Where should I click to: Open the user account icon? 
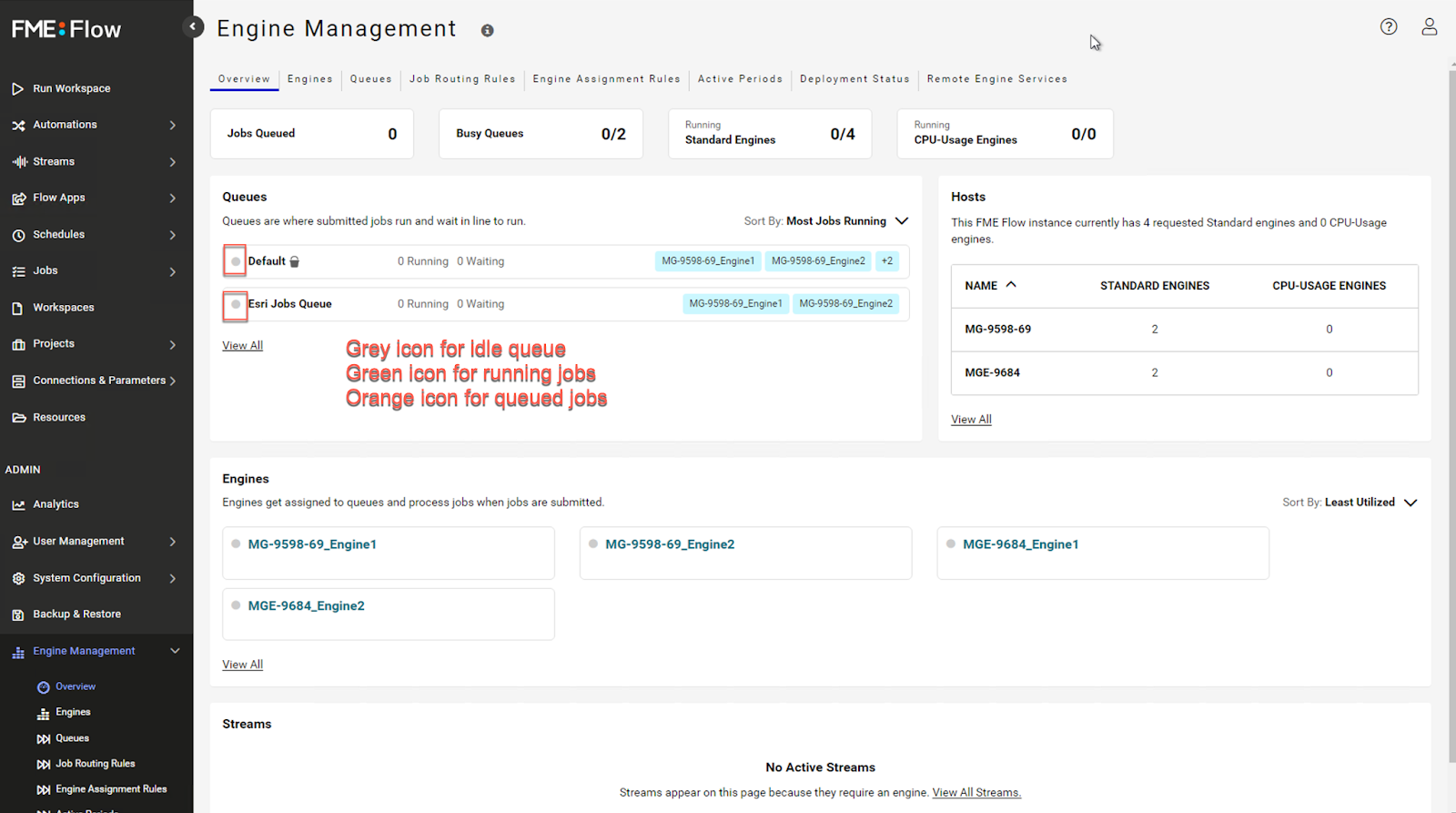coord(1430,26)
